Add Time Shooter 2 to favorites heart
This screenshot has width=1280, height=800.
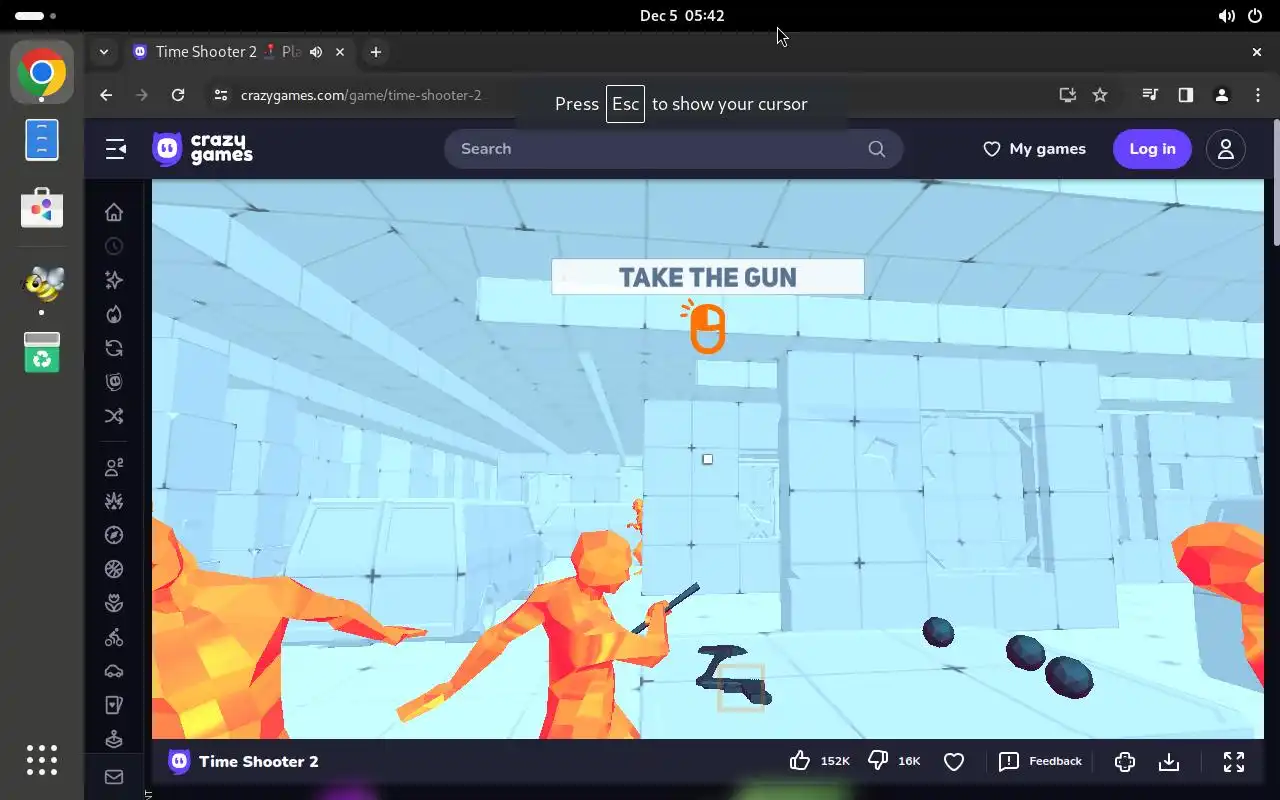pyautogui.click(x=954, y=762)
